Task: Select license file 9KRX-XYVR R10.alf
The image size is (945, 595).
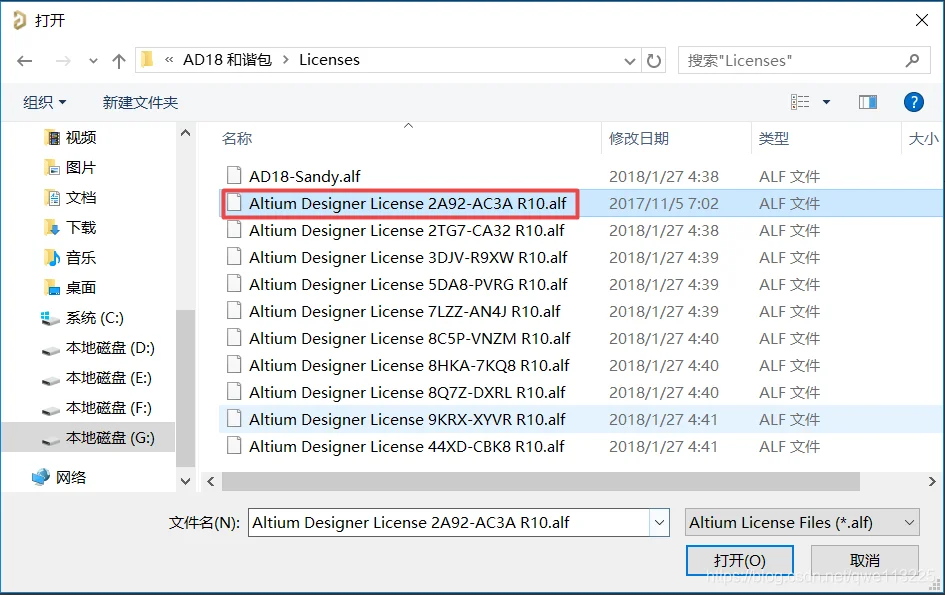Action: coord(407,419)
